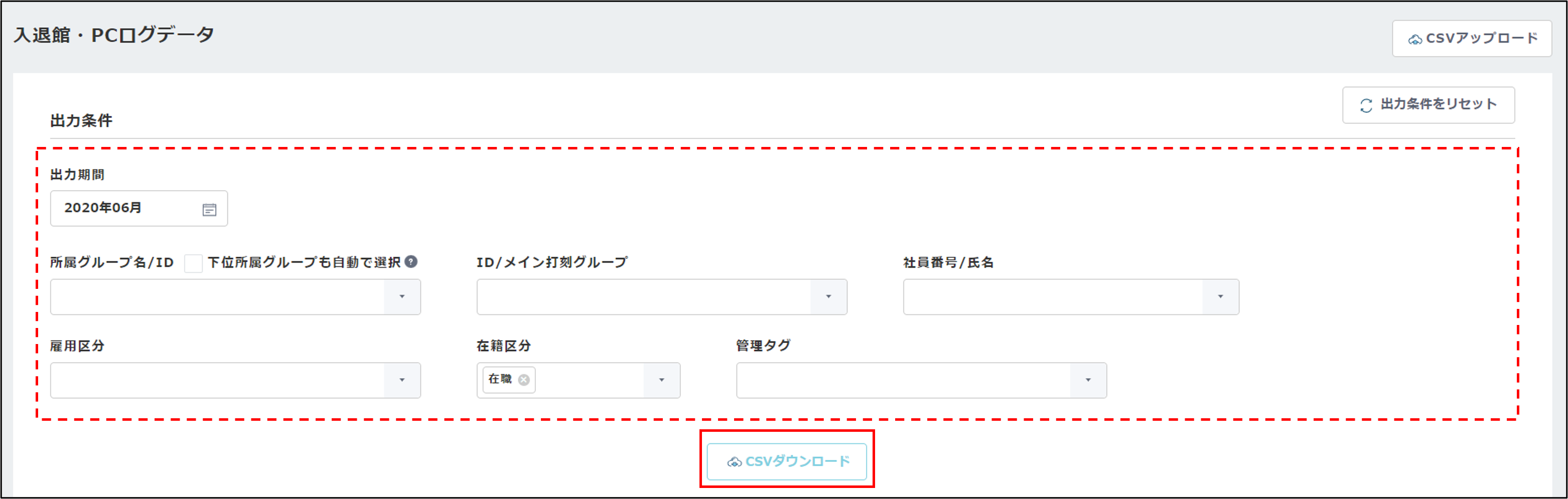Click inside the 雇用区分 field
The height and width of the screenshot is (499, 1568).
coord(217,380)
